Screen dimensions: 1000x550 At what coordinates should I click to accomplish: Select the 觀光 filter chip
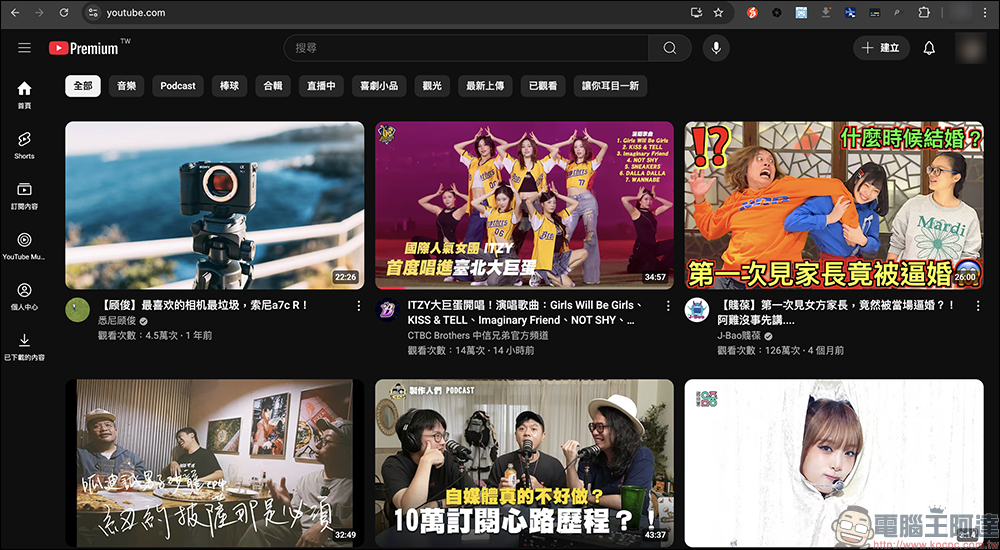click(432, 86)
